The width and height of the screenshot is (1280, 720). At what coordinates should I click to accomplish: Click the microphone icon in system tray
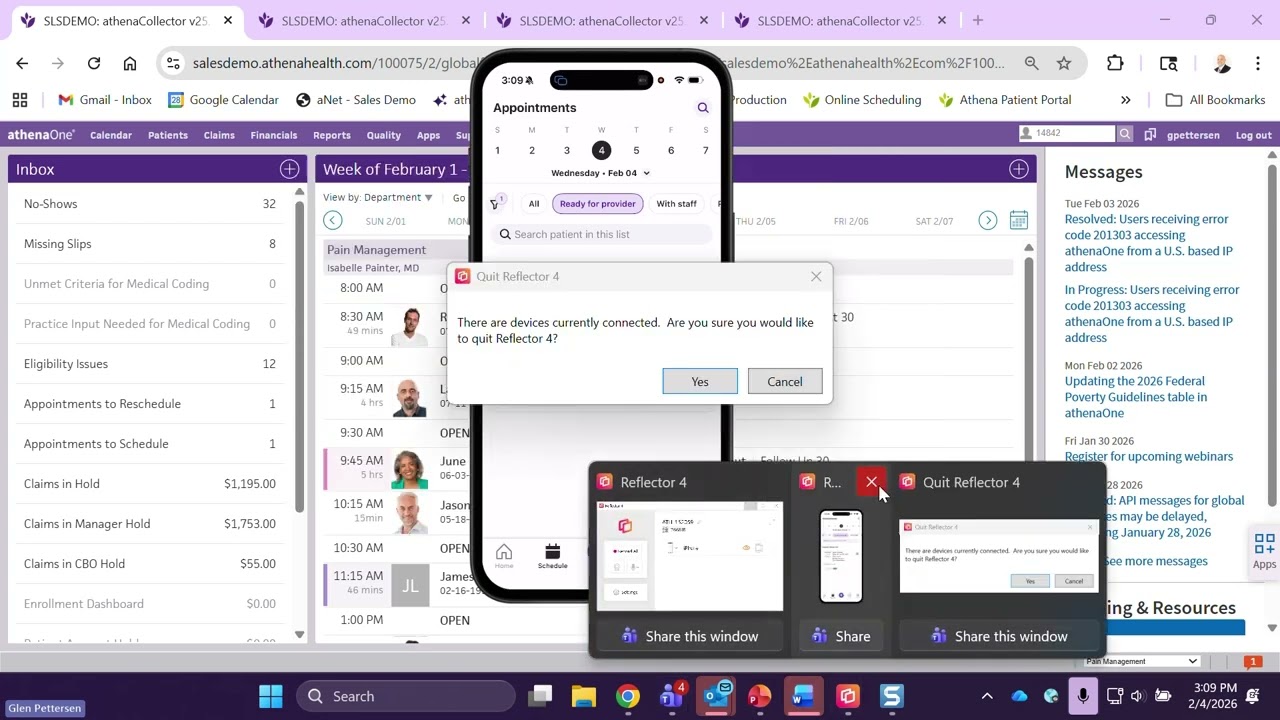pyautogui.click(x=1083, y=696)
